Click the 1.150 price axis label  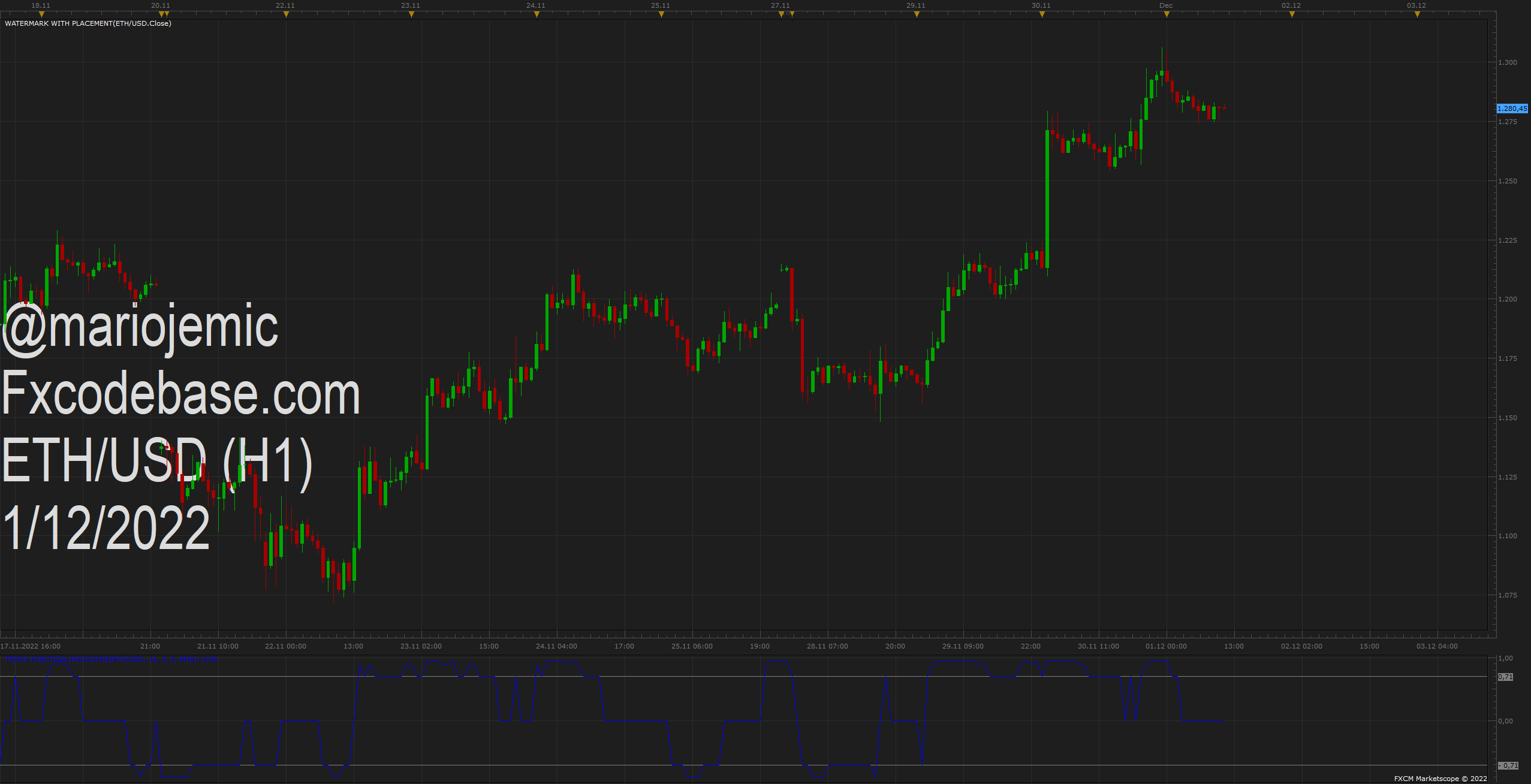tap(1508, 418)
